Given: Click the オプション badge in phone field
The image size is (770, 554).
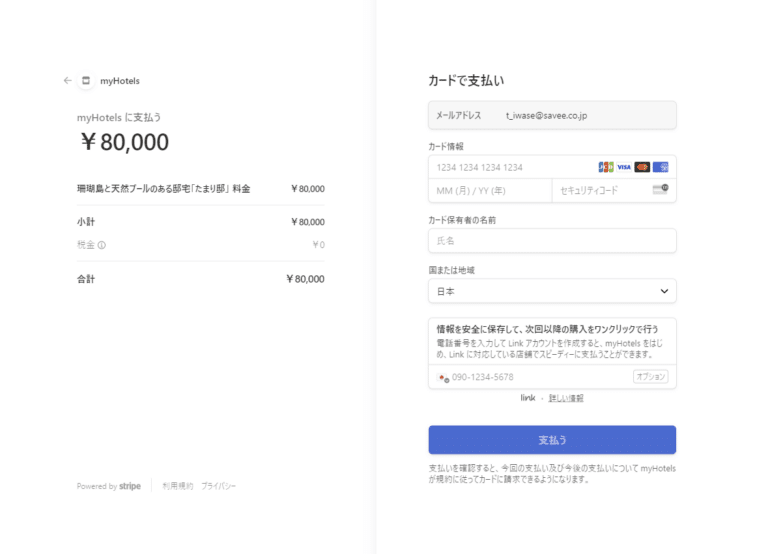Looking at the screenshot, I should point(650,377).
